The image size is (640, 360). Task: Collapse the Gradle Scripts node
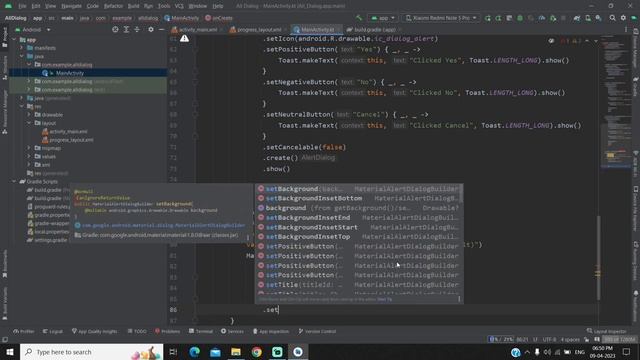click(15, 181)
